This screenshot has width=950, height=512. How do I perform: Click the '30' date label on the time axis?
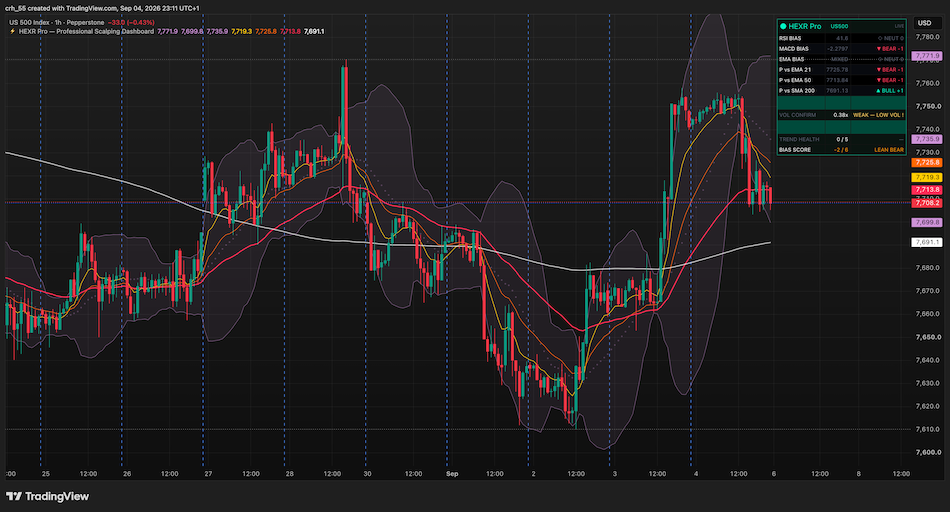point(367,474)
